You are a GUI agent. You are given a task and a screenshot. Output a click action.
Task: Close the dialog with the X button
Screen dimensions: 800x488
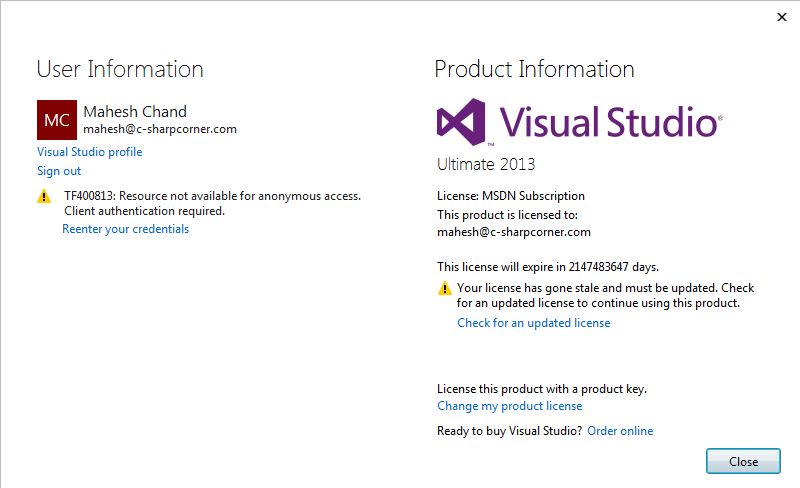point(780,17)
